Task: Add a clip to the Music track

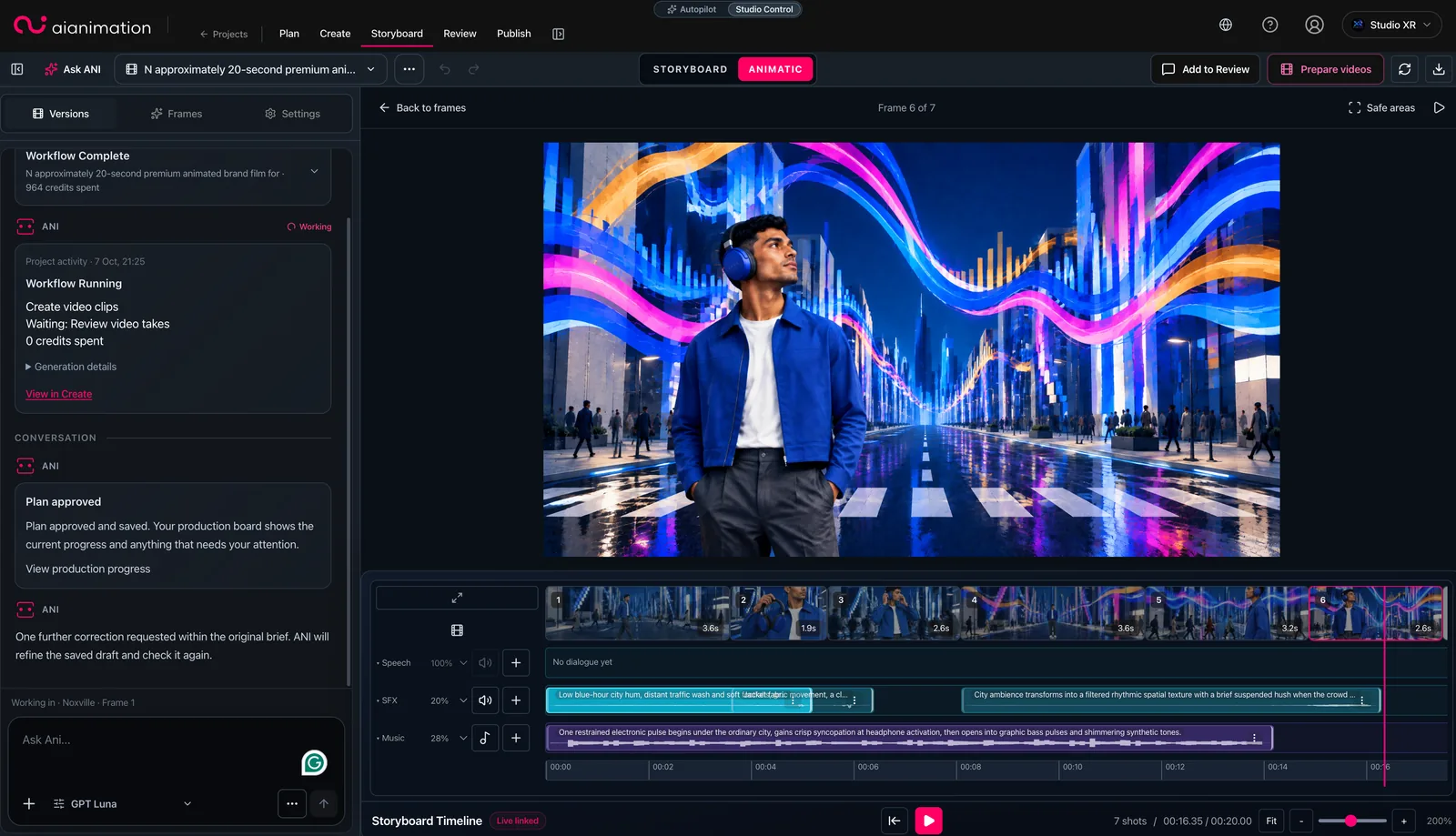Action: pos(516,738)
